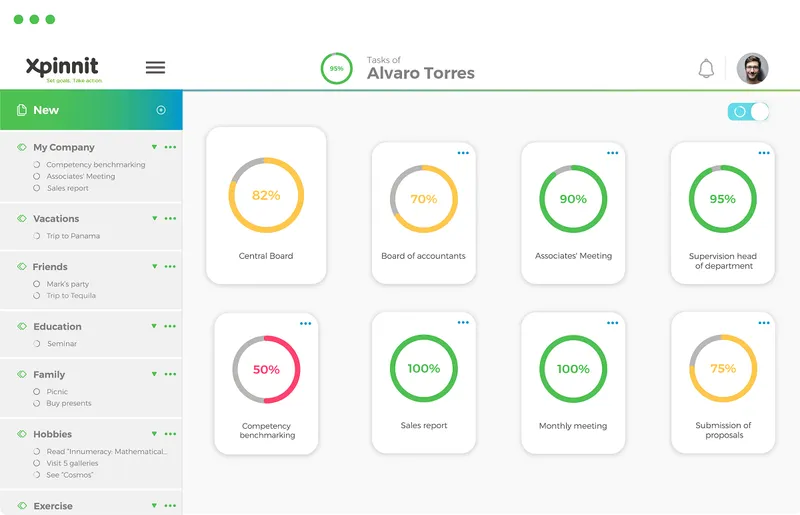
Task: Click the Vacations tag icon
Action: pyautogui.click(x=21, y=218)
